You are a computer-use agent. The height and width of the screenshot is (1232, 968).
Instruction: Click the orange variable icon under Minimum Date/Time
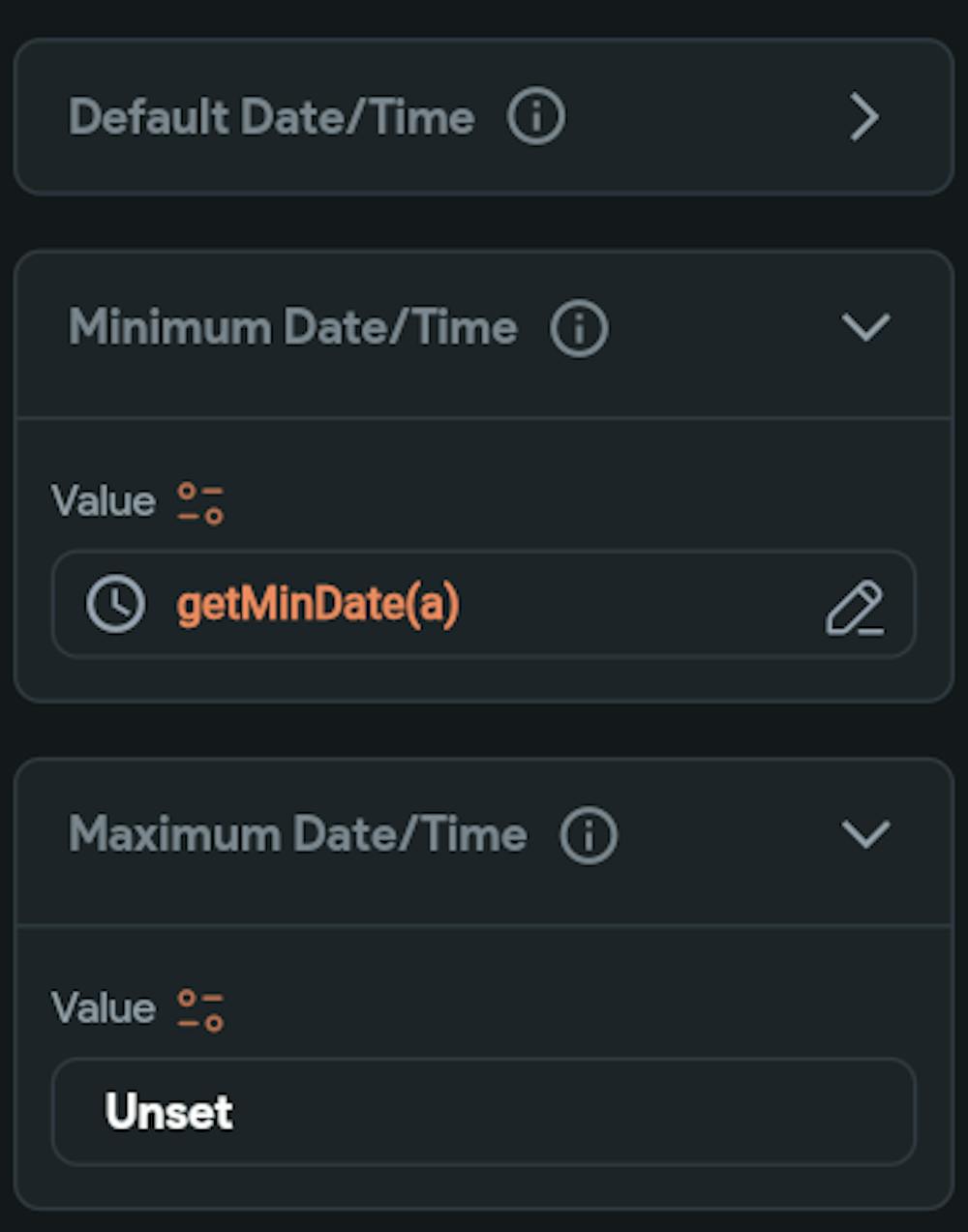coord(200,503)
